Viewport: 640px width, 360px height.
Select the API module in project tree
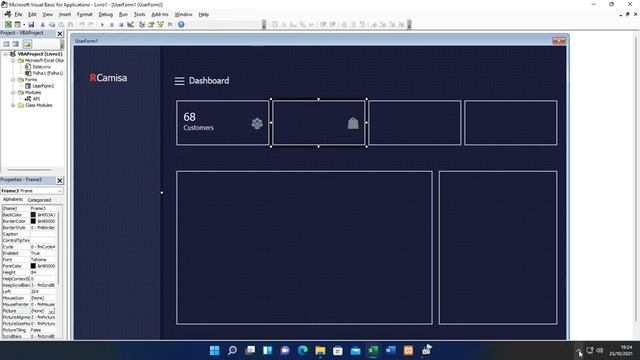[x=36, y=99]
